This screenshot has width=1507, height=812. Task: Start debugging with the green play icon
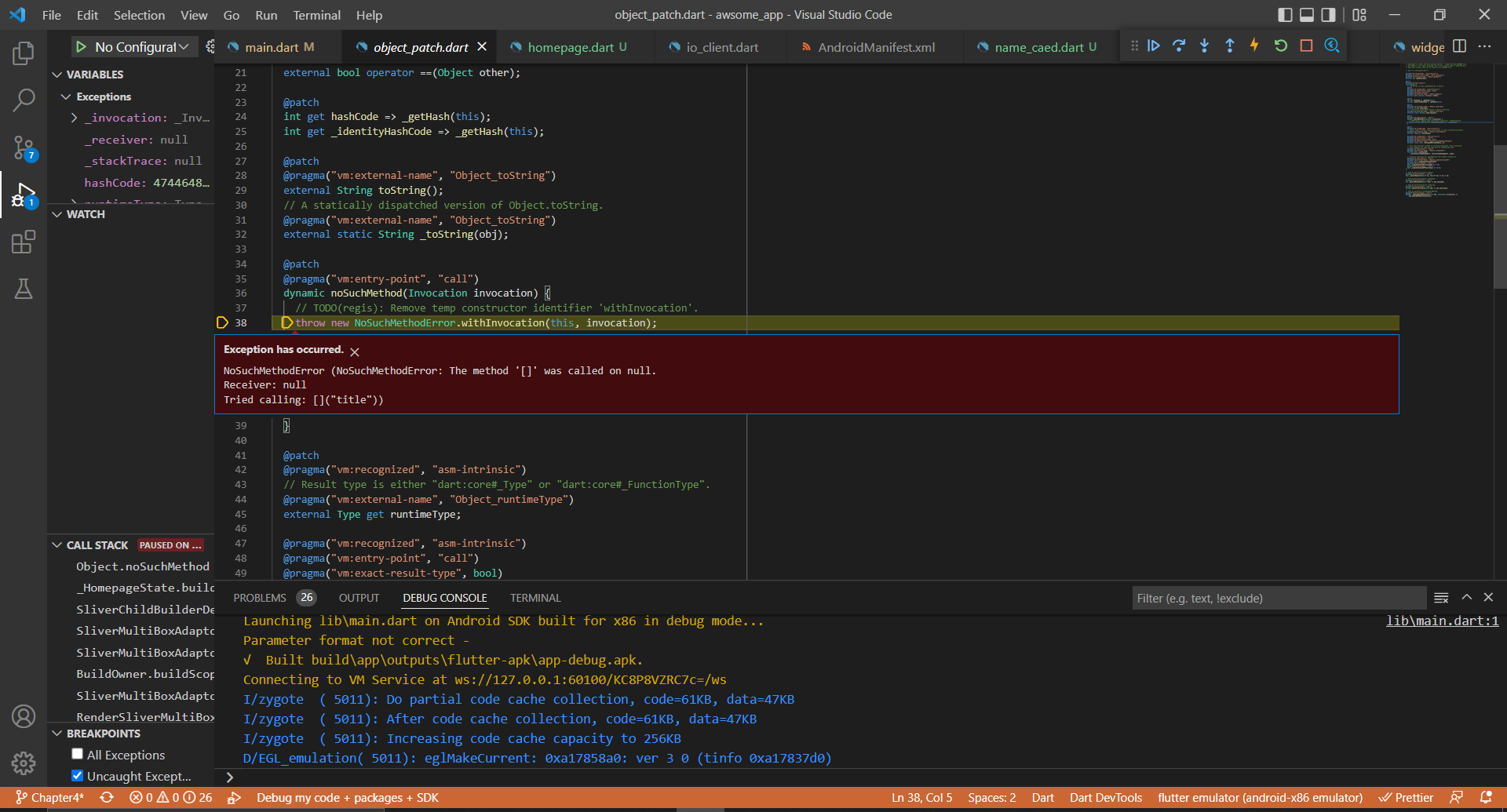pos(81,47)
